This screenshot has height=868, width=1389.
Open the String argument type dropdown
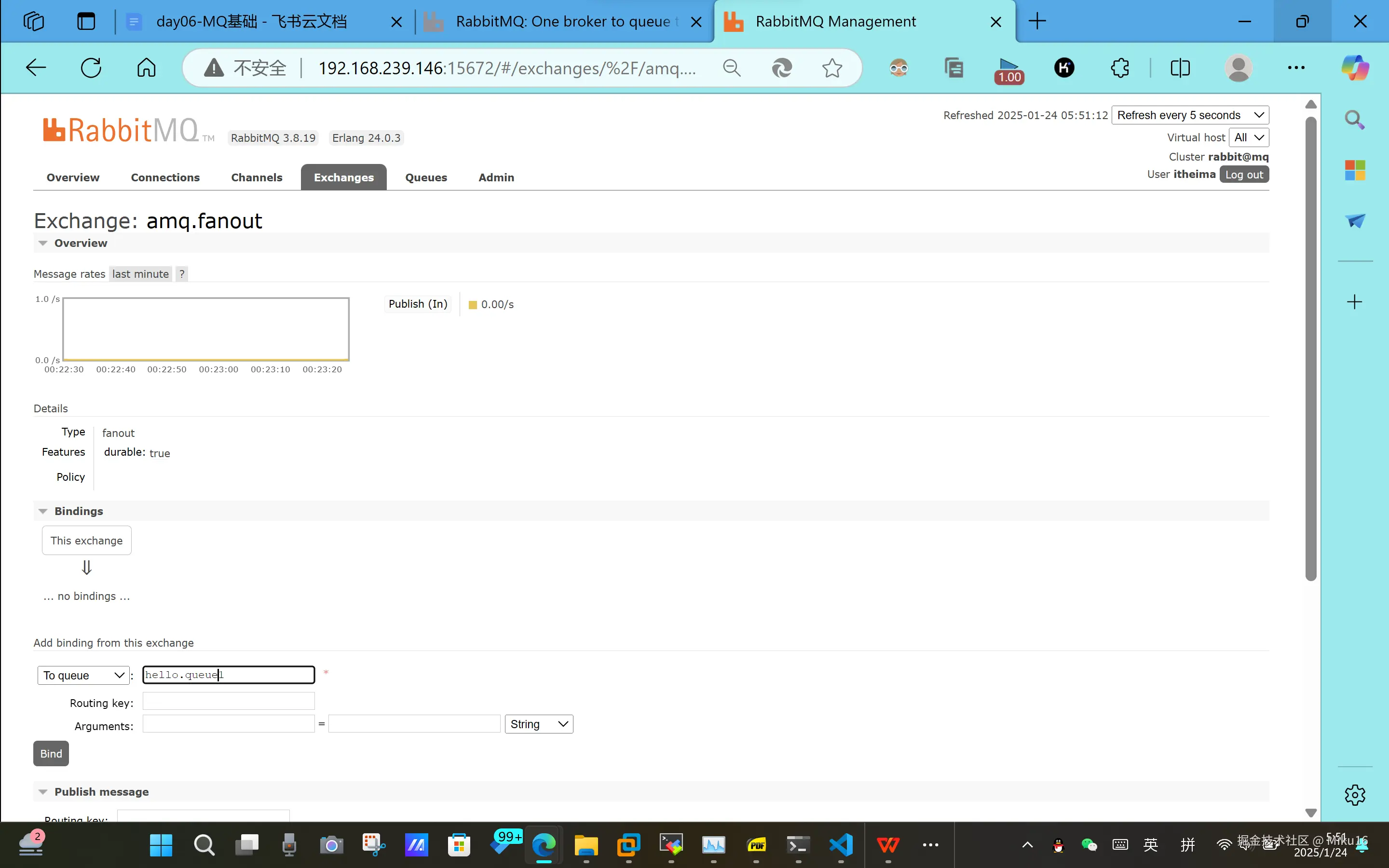coord(538,724)
